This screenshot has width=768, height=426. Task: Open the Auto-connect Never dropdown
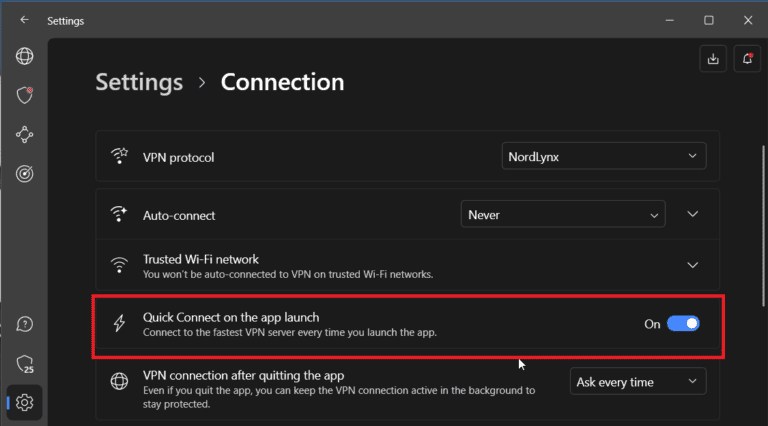tap(562, 214)
